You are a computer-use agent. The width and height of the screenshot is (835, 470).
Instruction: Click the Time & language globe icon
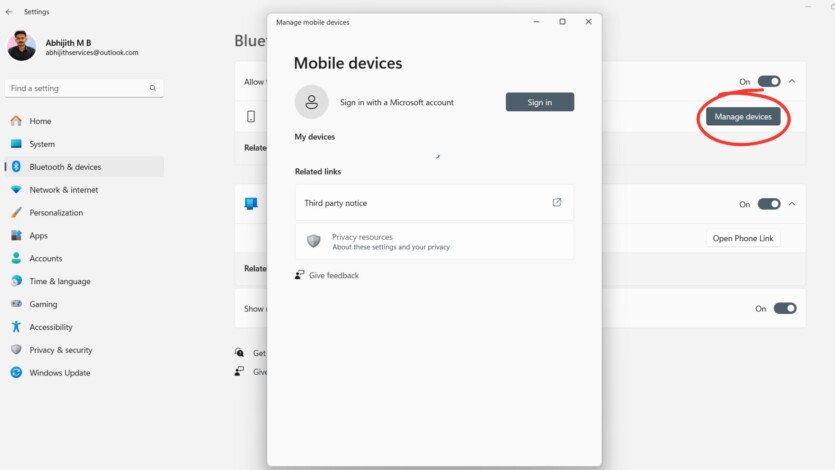click(16, 281)
